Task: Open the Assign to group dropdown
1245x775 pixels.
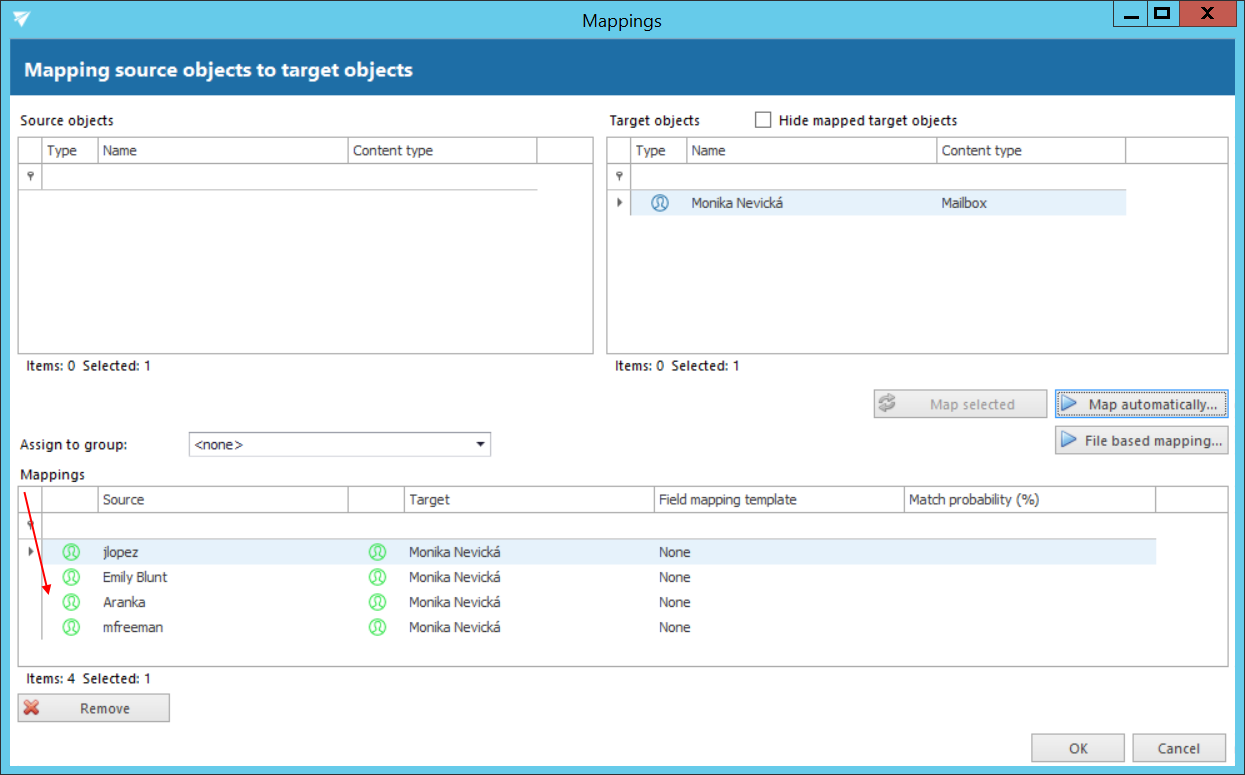Action: pos(480,444)
